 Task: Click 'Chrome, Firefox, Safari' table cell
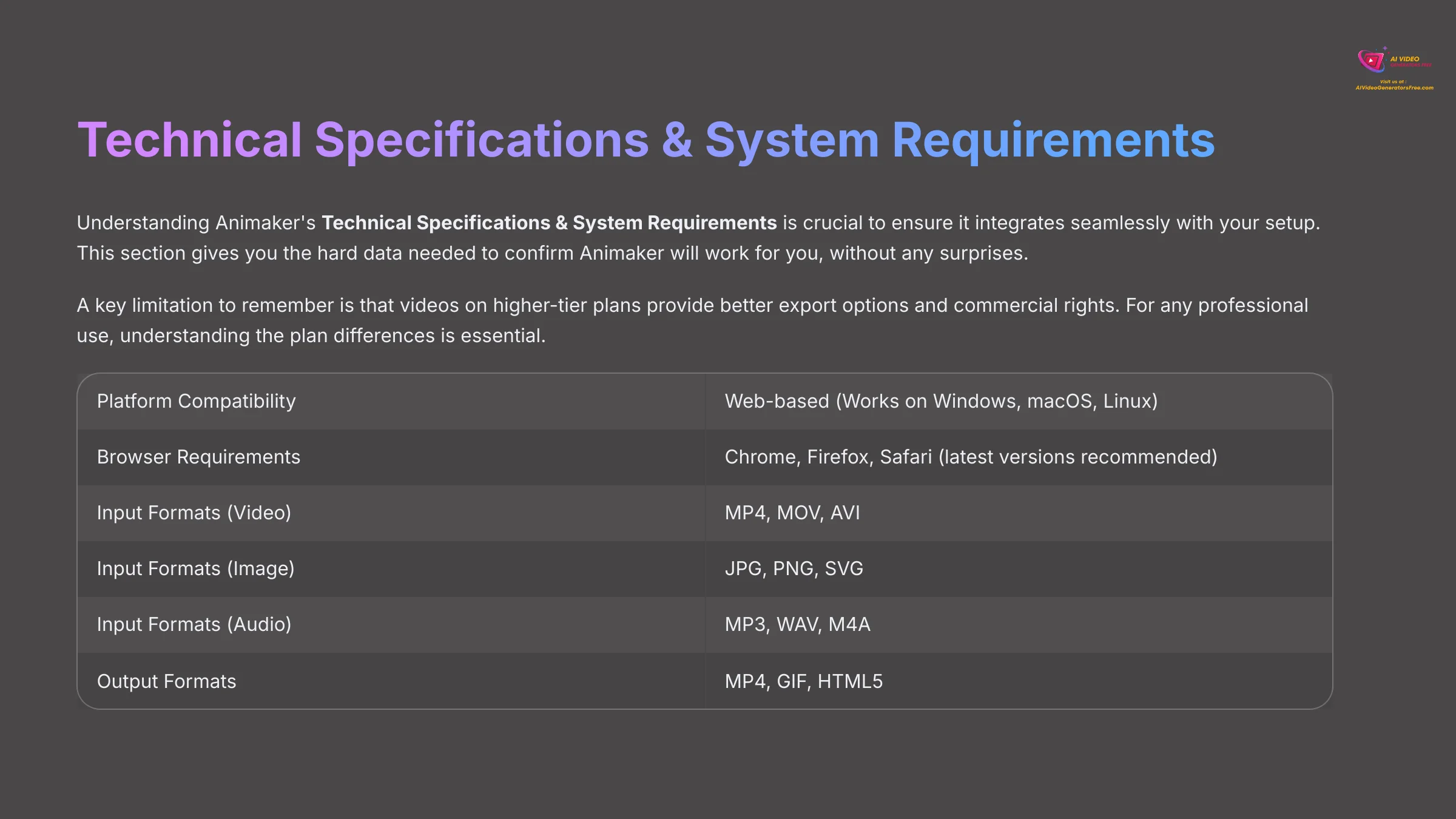1019,457
